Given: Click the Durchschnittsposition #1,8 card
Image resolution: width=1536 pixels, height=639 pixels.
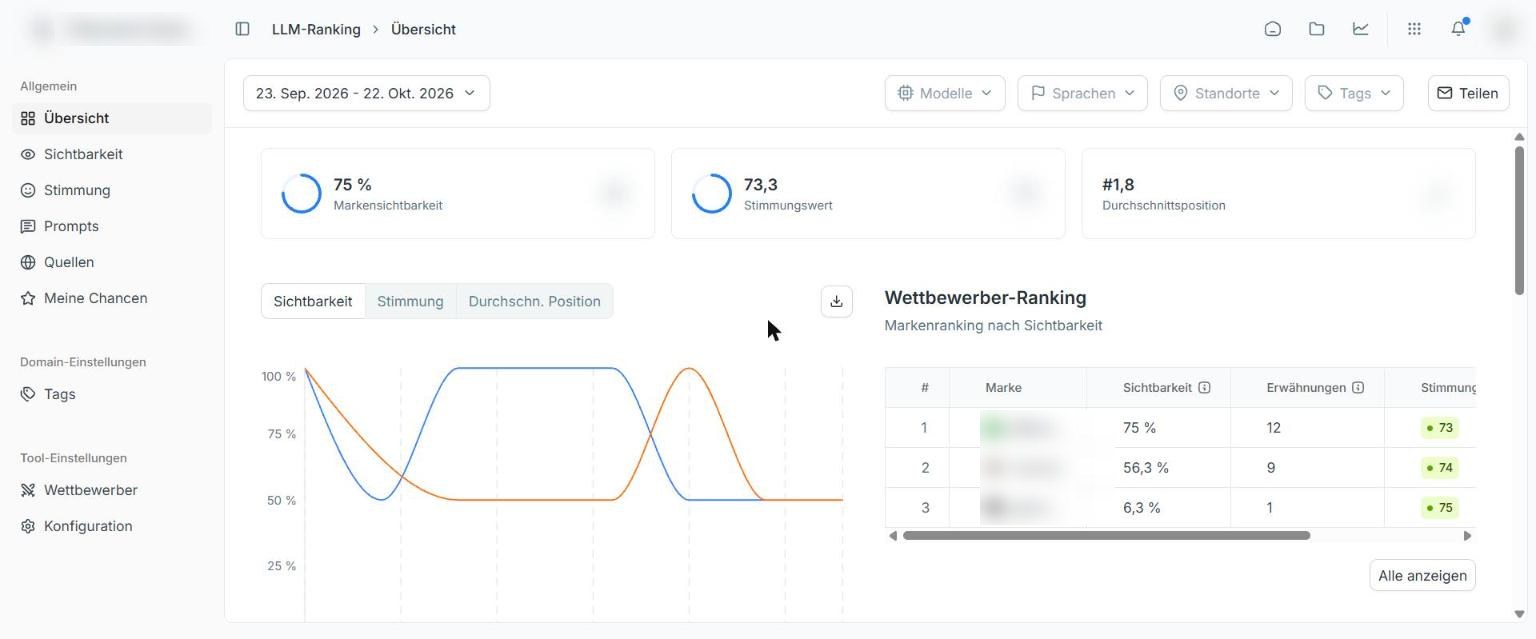Looking at the screenshot, I should tap(1278, 193).
